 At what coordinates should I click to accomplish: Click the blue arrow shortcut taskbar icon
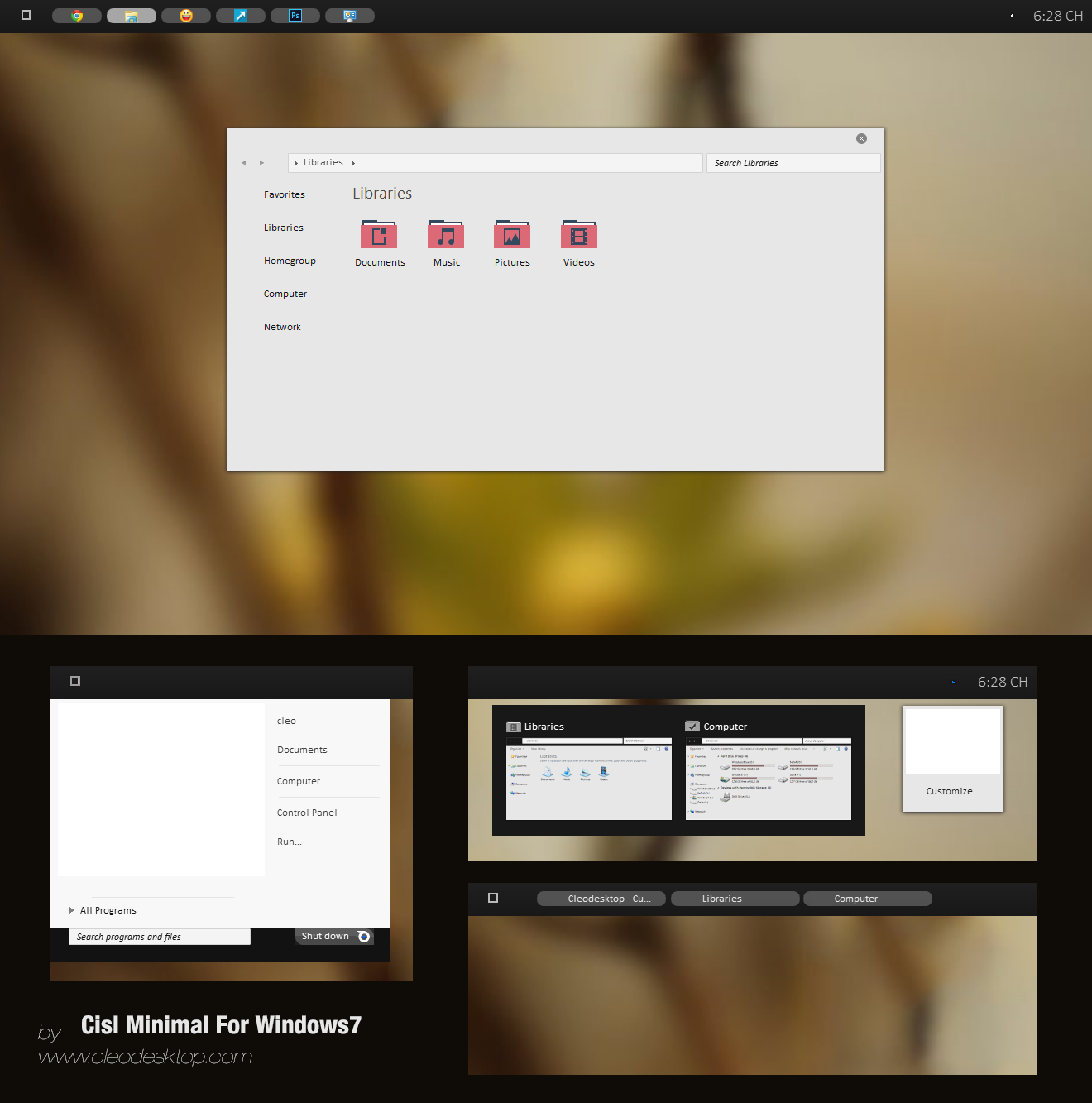(241, 16)
